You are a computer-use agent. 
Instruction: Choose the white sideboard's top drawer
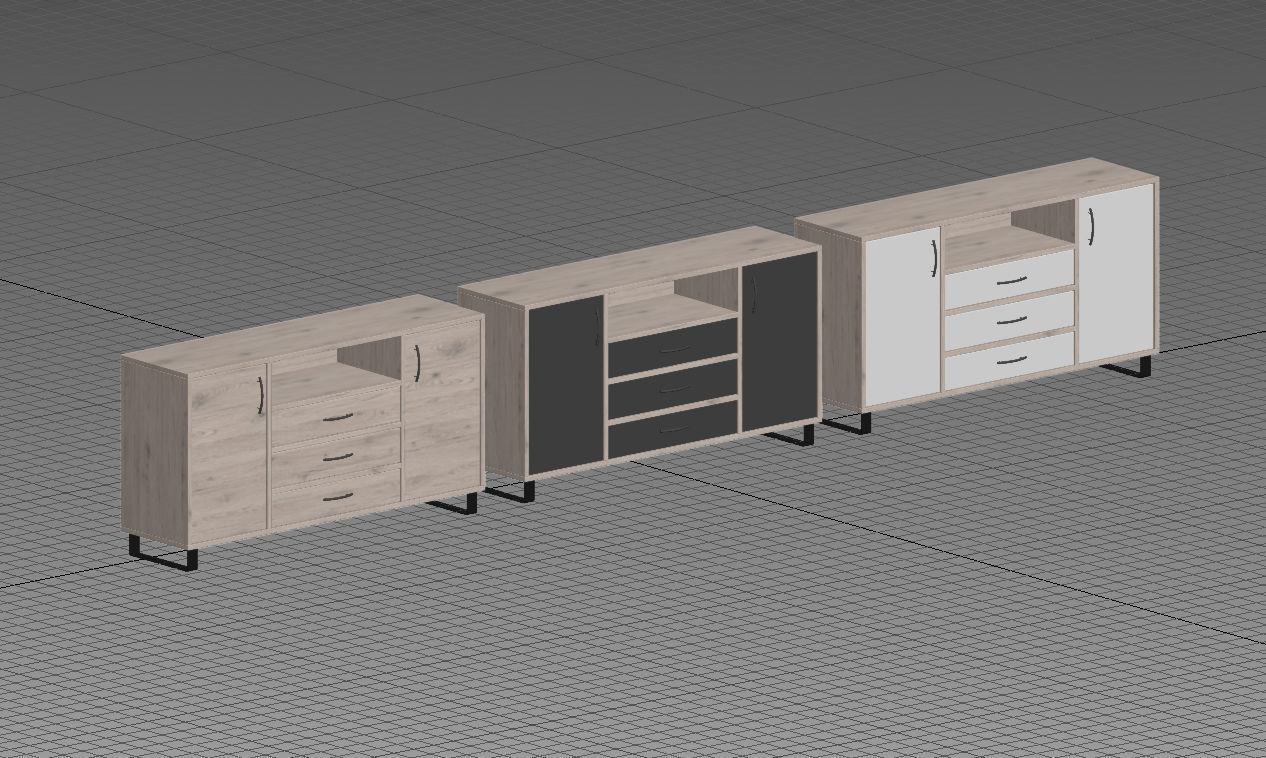pos(1010,279)
